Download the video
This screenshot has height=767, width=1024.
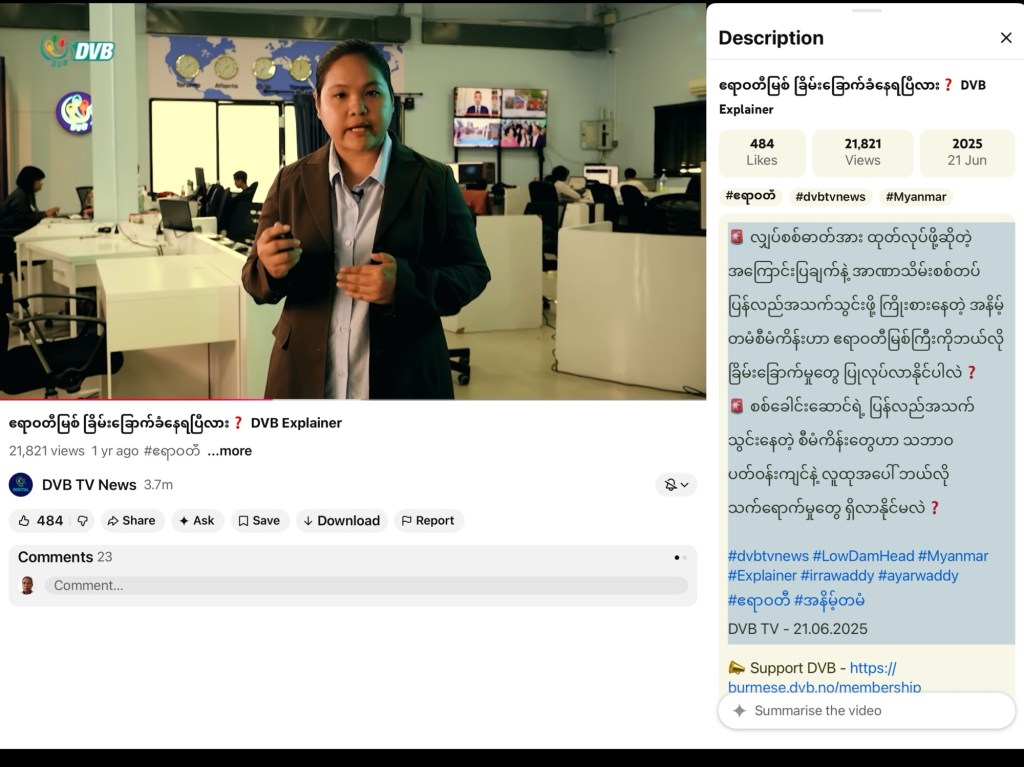pos(342,521)
